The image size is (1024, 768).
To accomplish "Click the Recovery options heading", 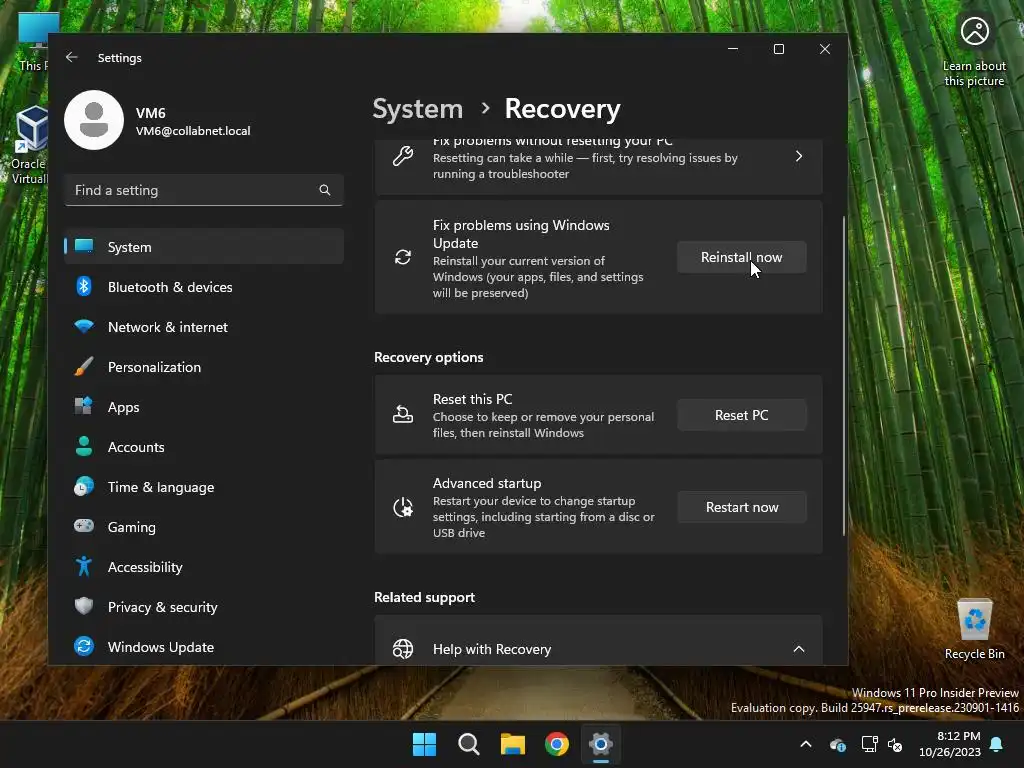I will tap(428, 357).
